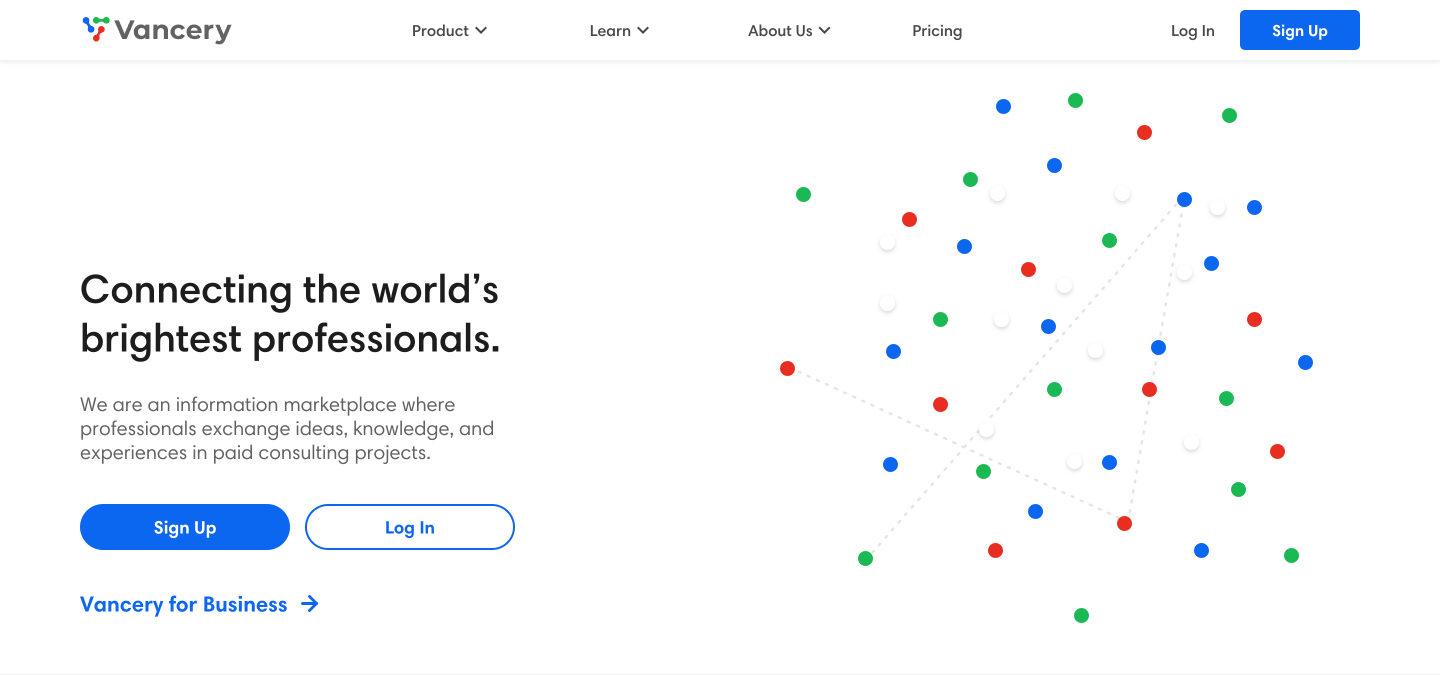1440x675 pixels.
Task: Expand the About Us dropdown chevron
Action: pyautogui.click(x=825, y=31)
